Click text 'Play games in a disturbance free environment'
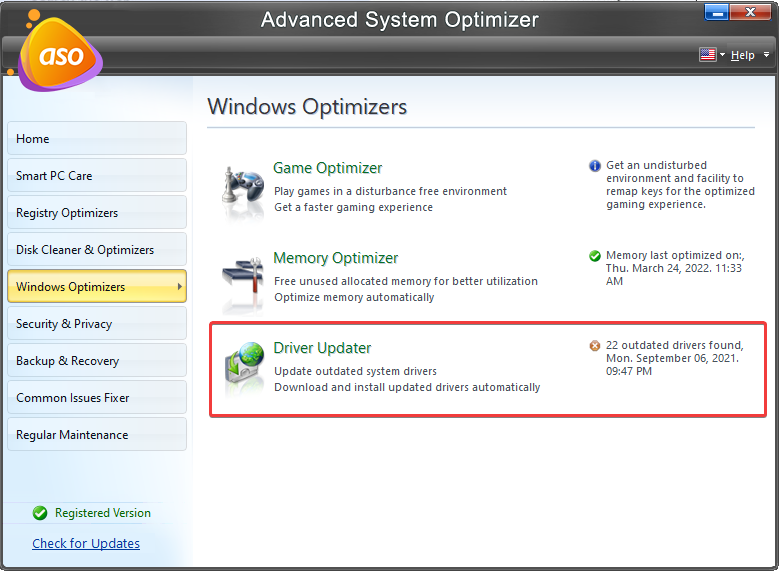781x571 pixels. click(x=390, y=191)
